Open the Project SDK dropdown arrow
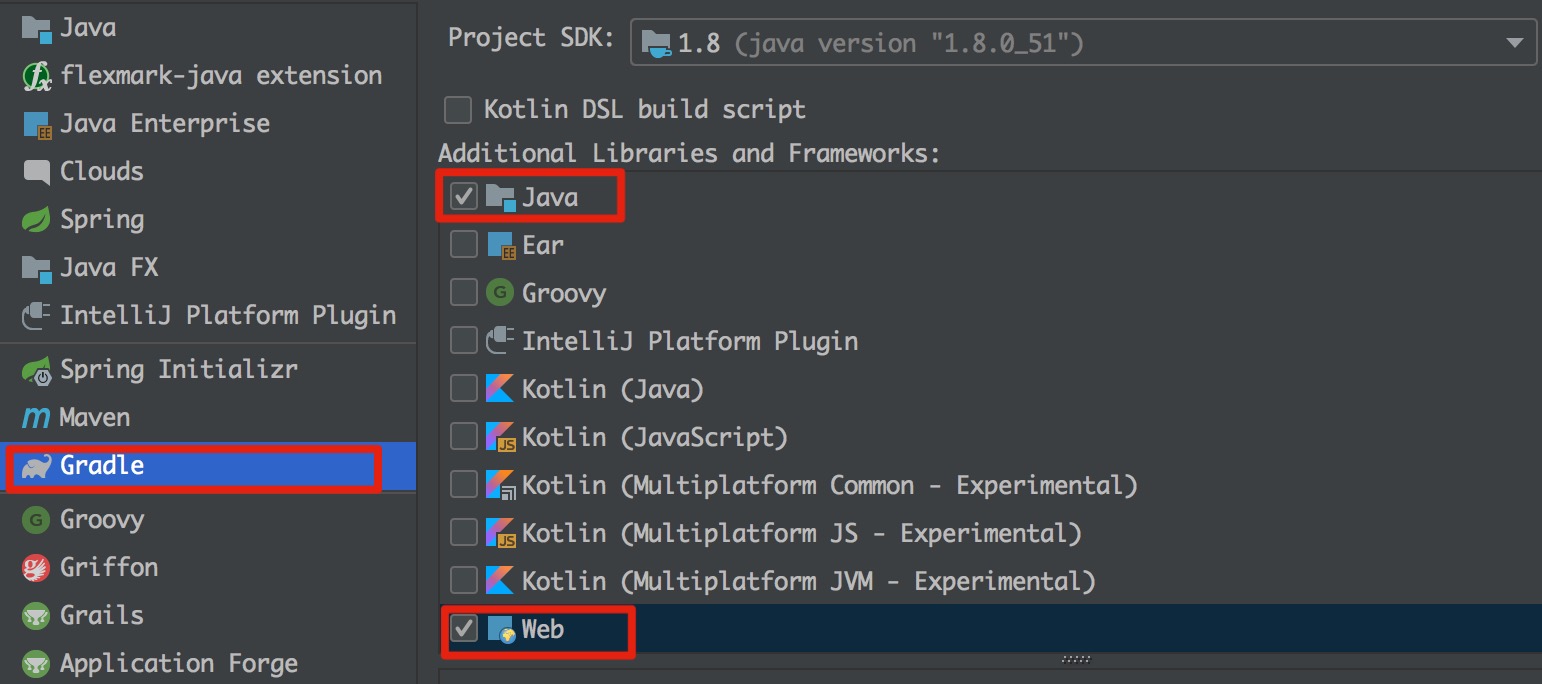The width and height of the screenshot is (1542, 684). (x=1514, y=43)
